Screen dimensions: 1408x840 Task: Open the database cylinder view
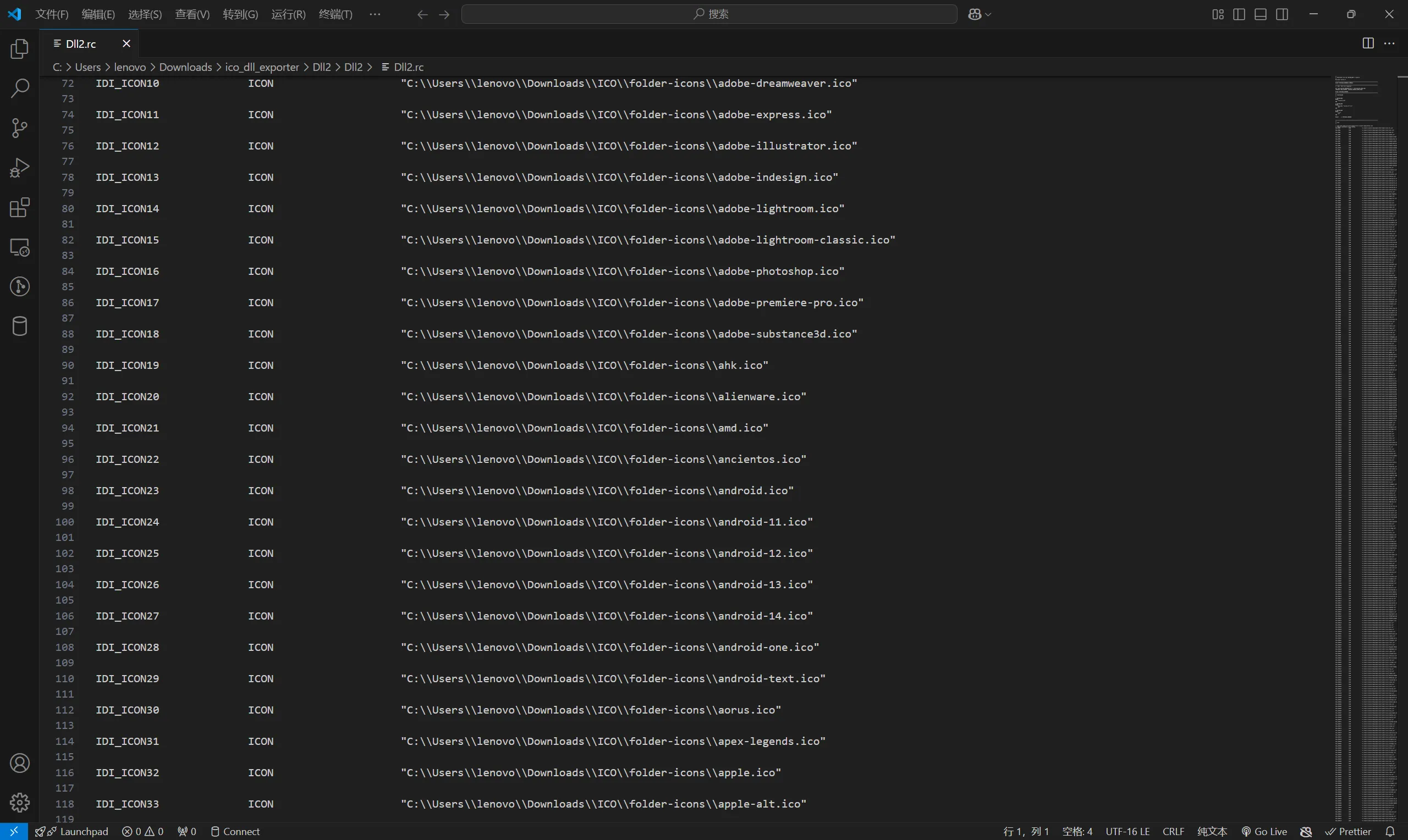pyautogui.click(x=20, y=326)
